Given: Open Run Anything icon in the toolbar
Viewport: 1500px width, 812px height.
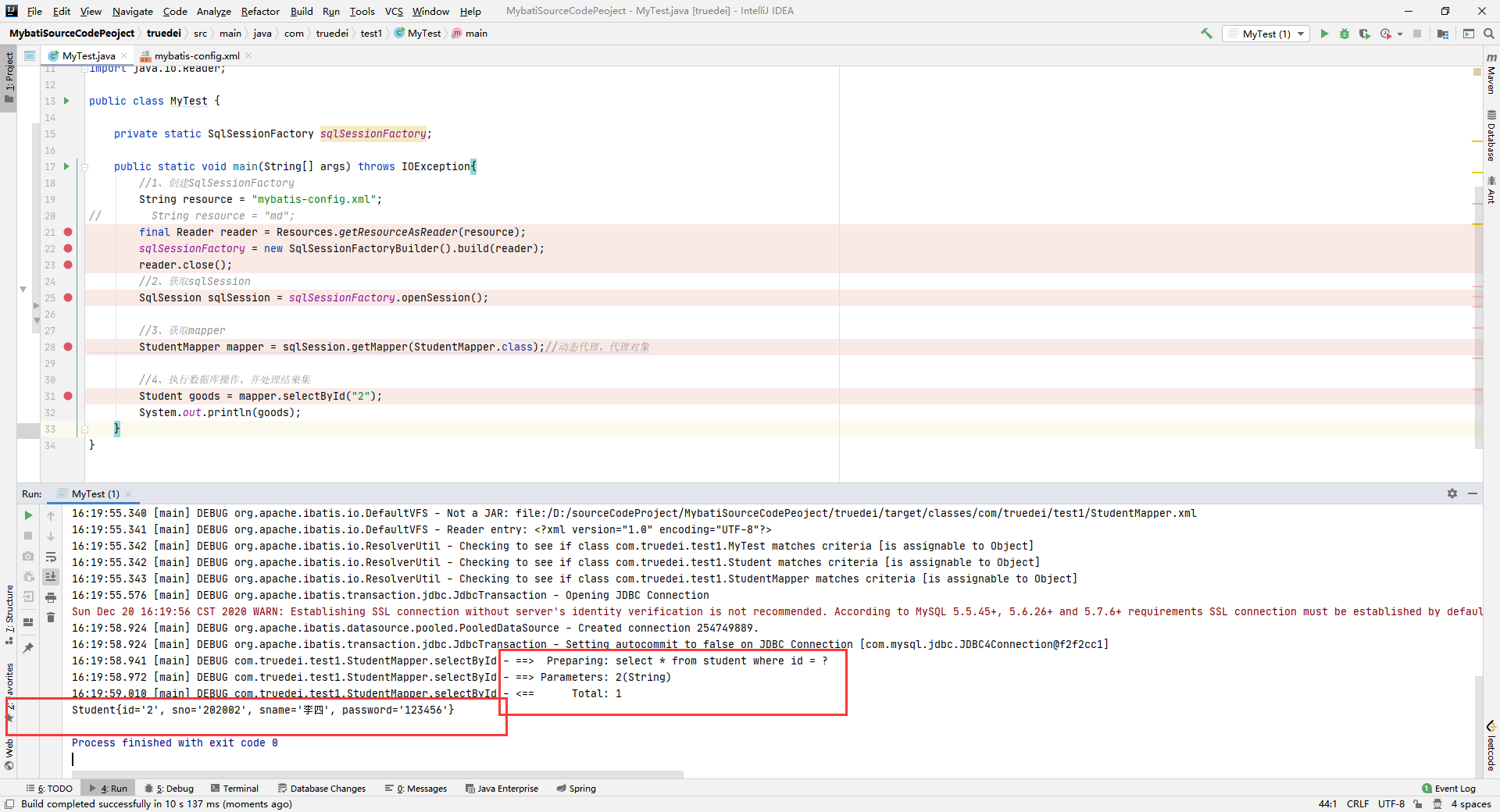Looking at the screenshot, I should tap(1469, 34).
